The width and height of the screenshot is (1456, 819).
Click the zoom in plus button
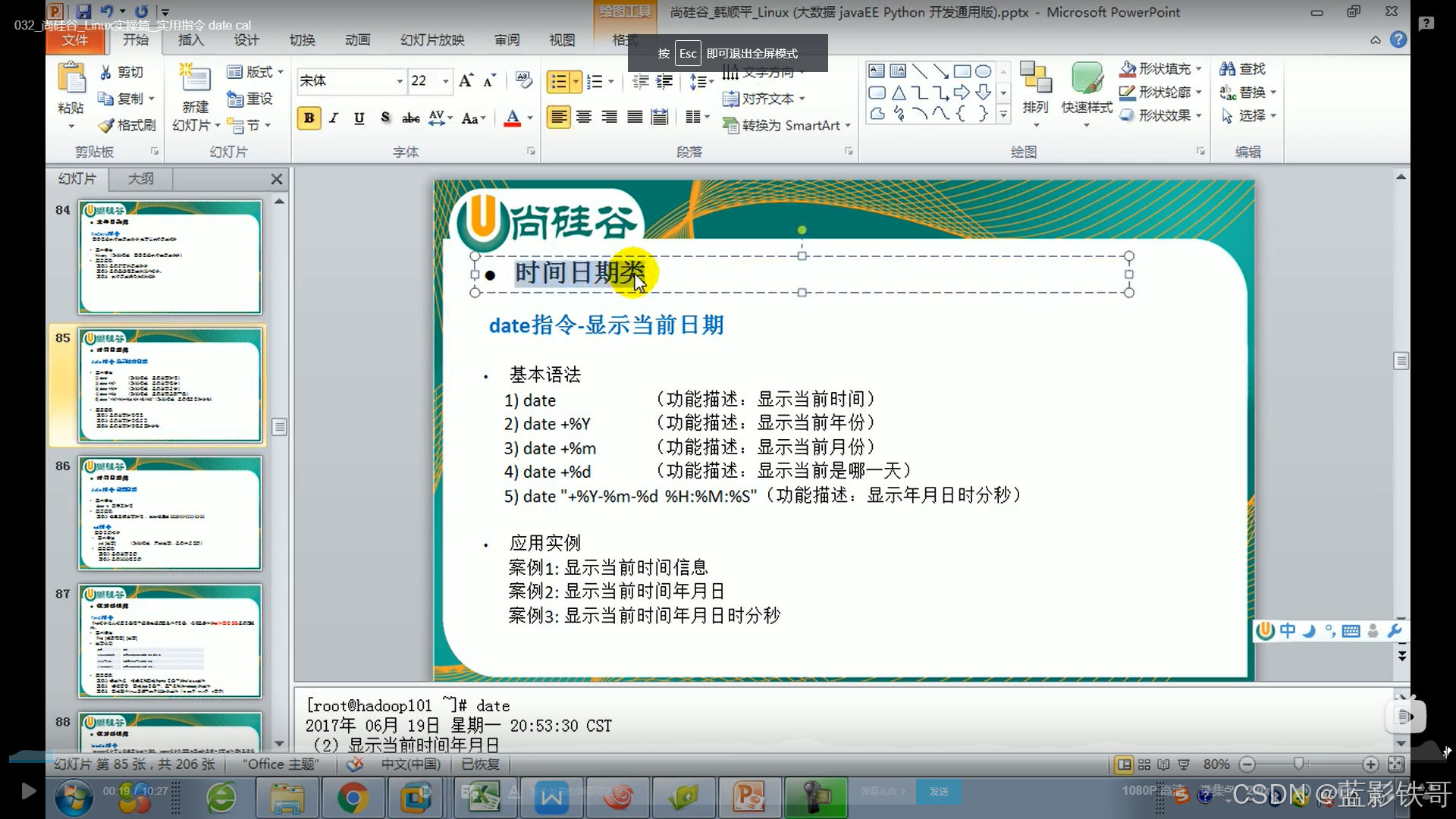coord(1370,764)
